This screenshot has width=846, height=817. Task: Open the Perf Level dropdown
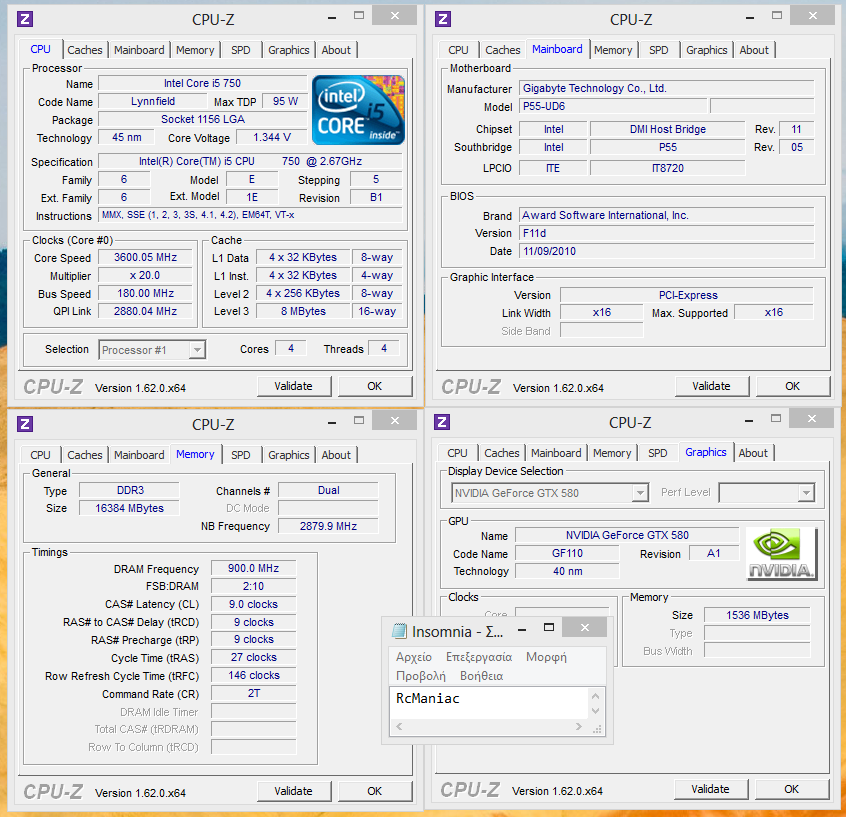click(805, 493)
